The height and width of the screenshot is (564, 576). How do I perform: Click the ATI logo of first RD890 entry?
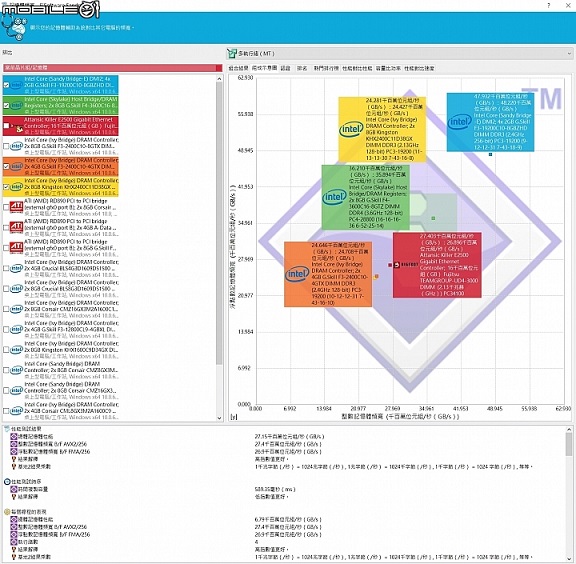coord(16,207)
